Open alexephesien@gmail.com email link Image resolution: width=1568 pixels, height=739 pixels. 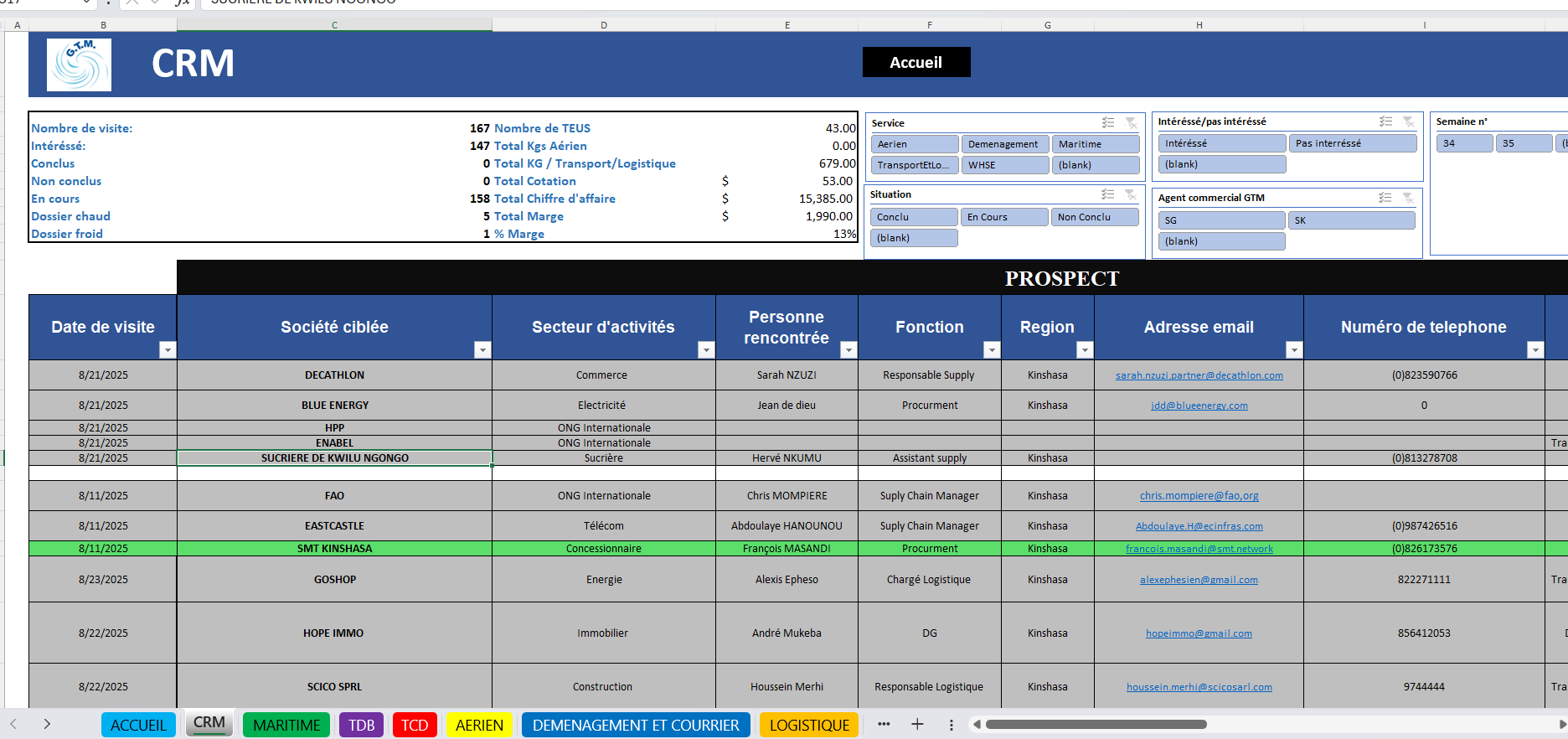[x=1199, y=580]
